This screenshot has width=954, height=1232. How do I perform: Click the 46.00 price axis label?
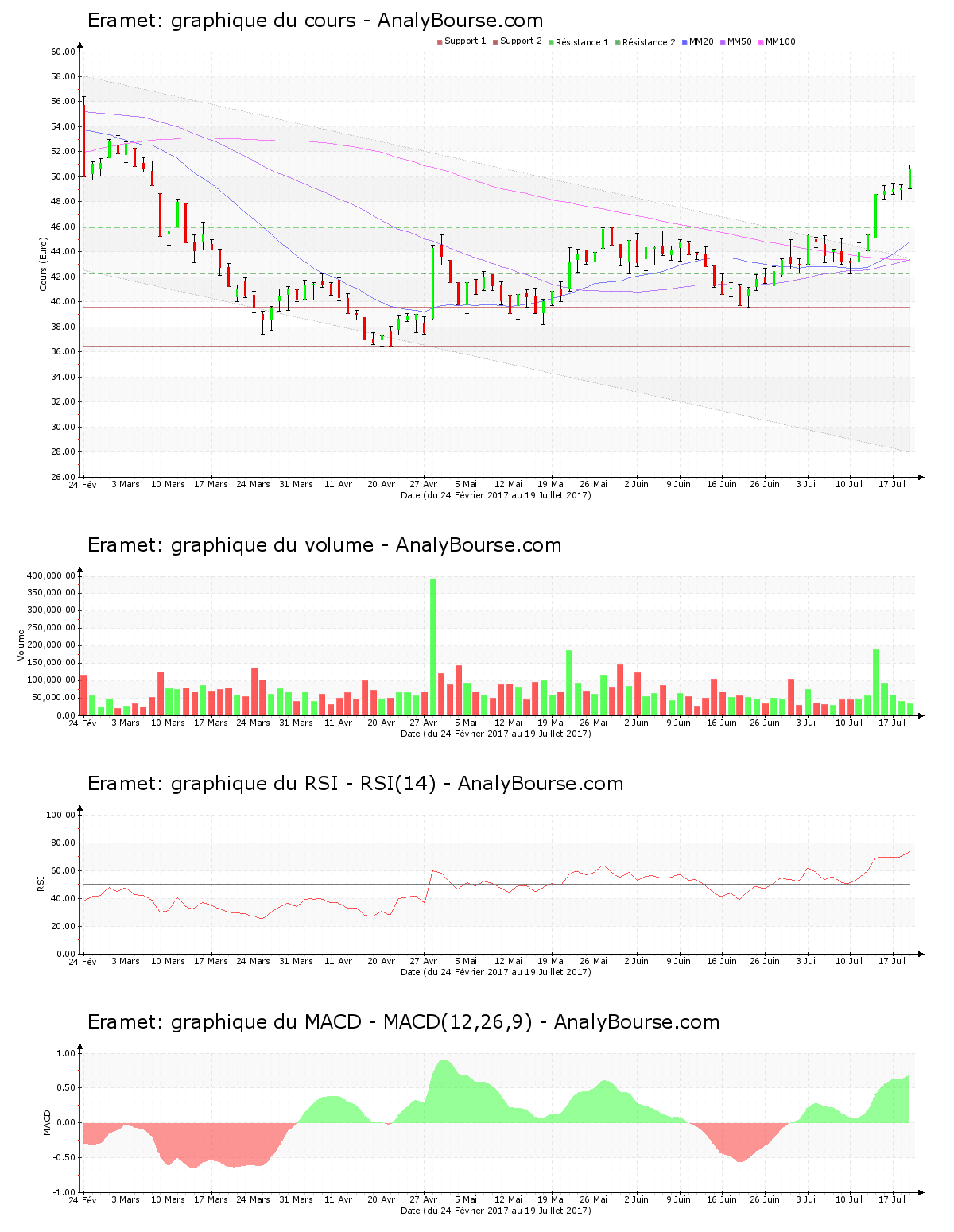pos(63,227)
